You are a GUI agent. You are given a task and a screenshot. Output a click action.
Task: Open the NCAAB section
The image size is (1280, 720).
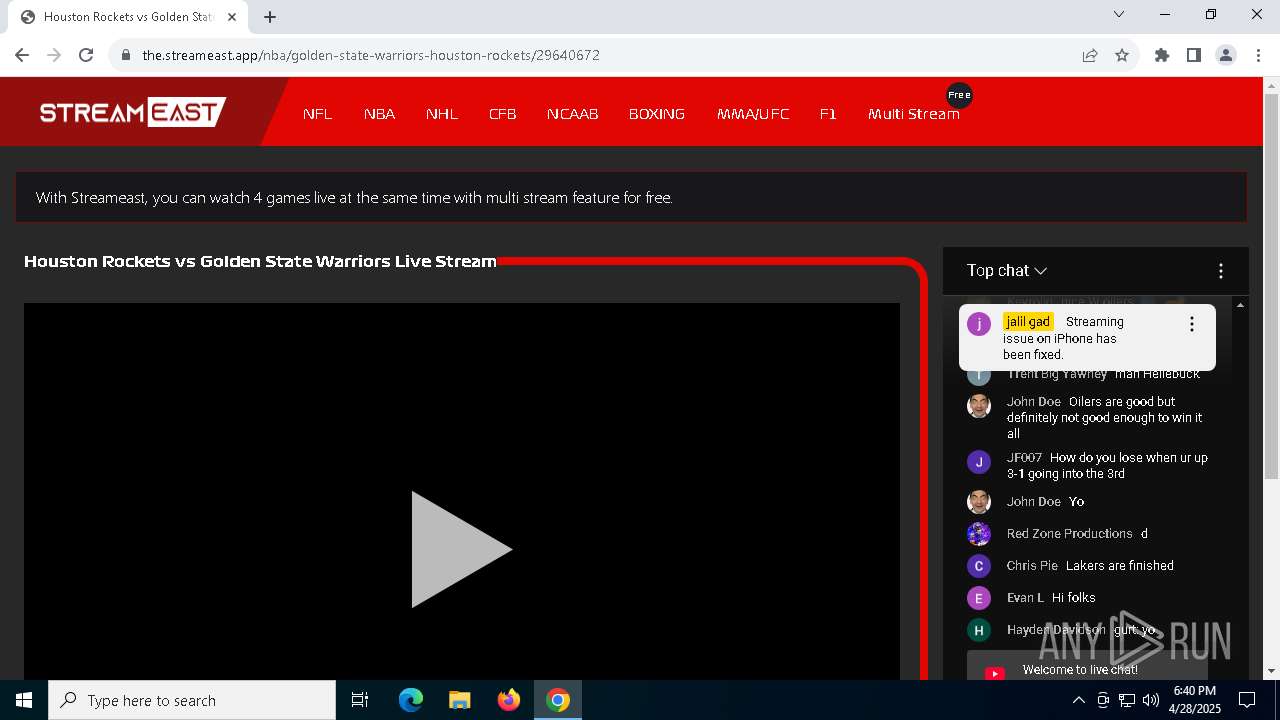point(572,114)
